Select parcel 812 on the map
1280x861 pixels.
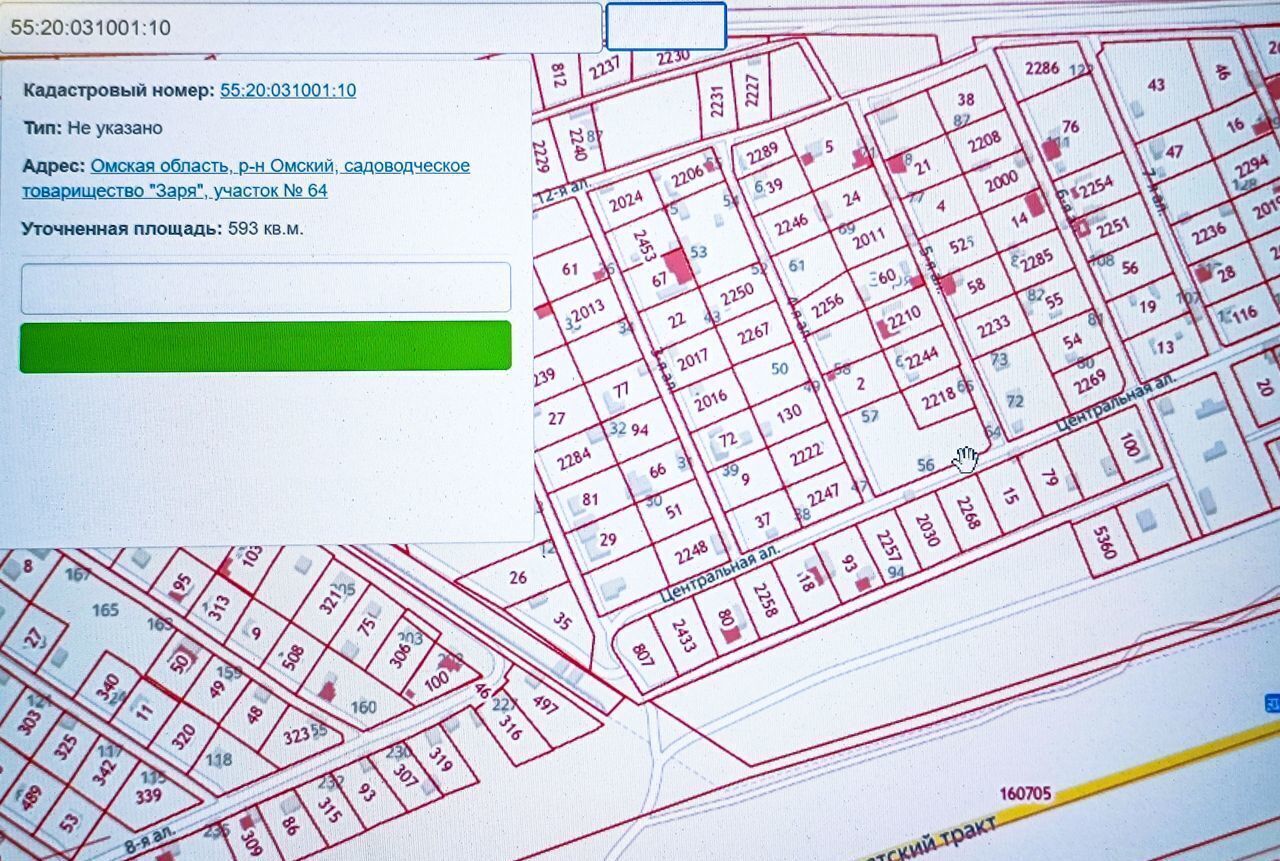click(559, 75)
